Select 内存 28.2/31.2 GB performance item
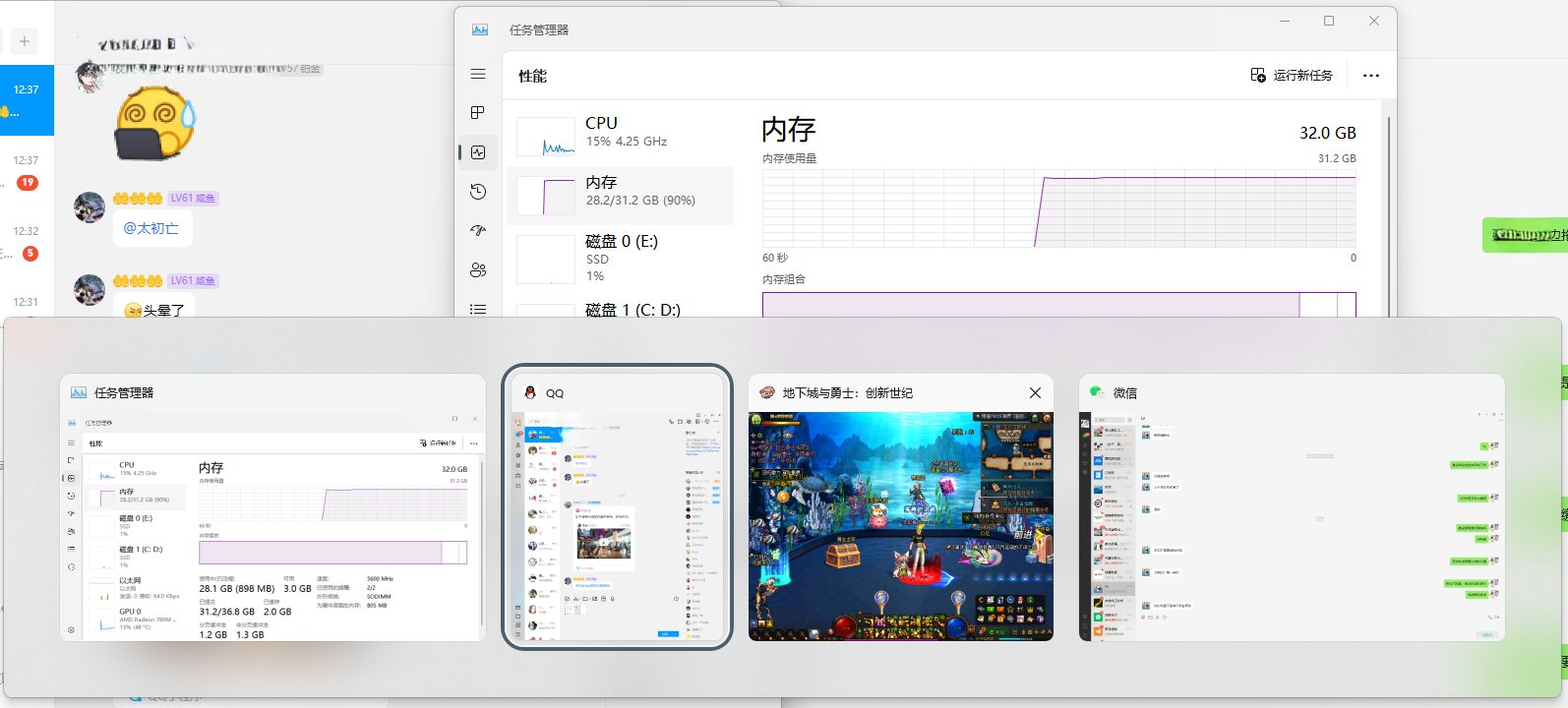This screenshot has width=1568, height=708. [620, 195]
